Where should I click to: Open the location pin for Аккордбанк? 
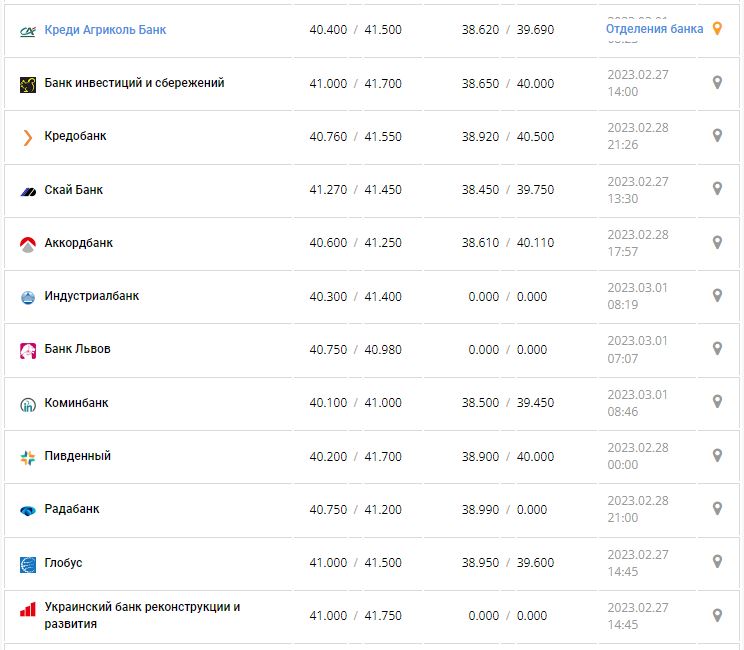[717, 242]
